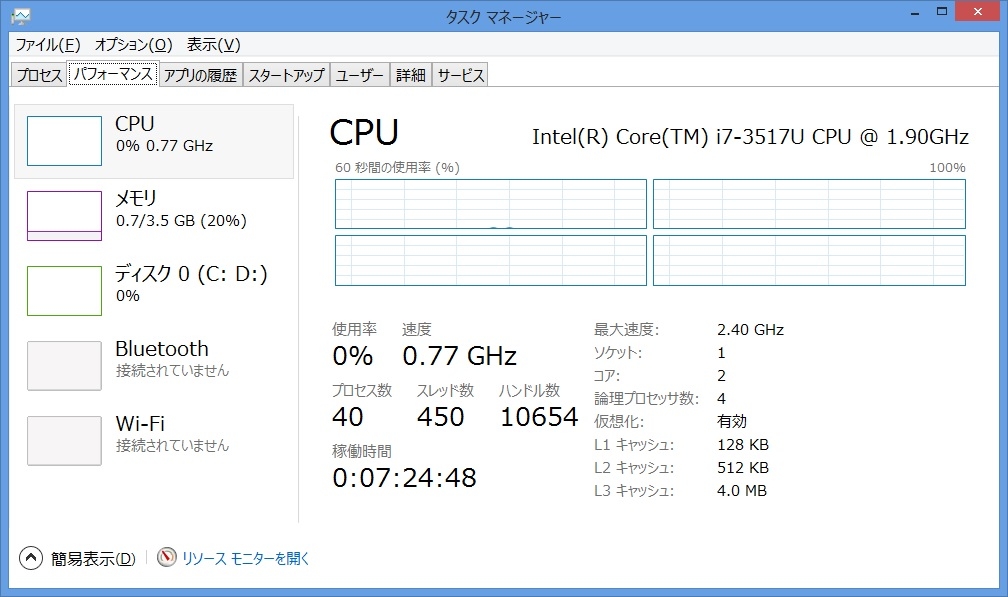Image resolution: width=1008 pixels, height=597 pixels.
Task: Switch to the プロセス tab
Action: 39,75
